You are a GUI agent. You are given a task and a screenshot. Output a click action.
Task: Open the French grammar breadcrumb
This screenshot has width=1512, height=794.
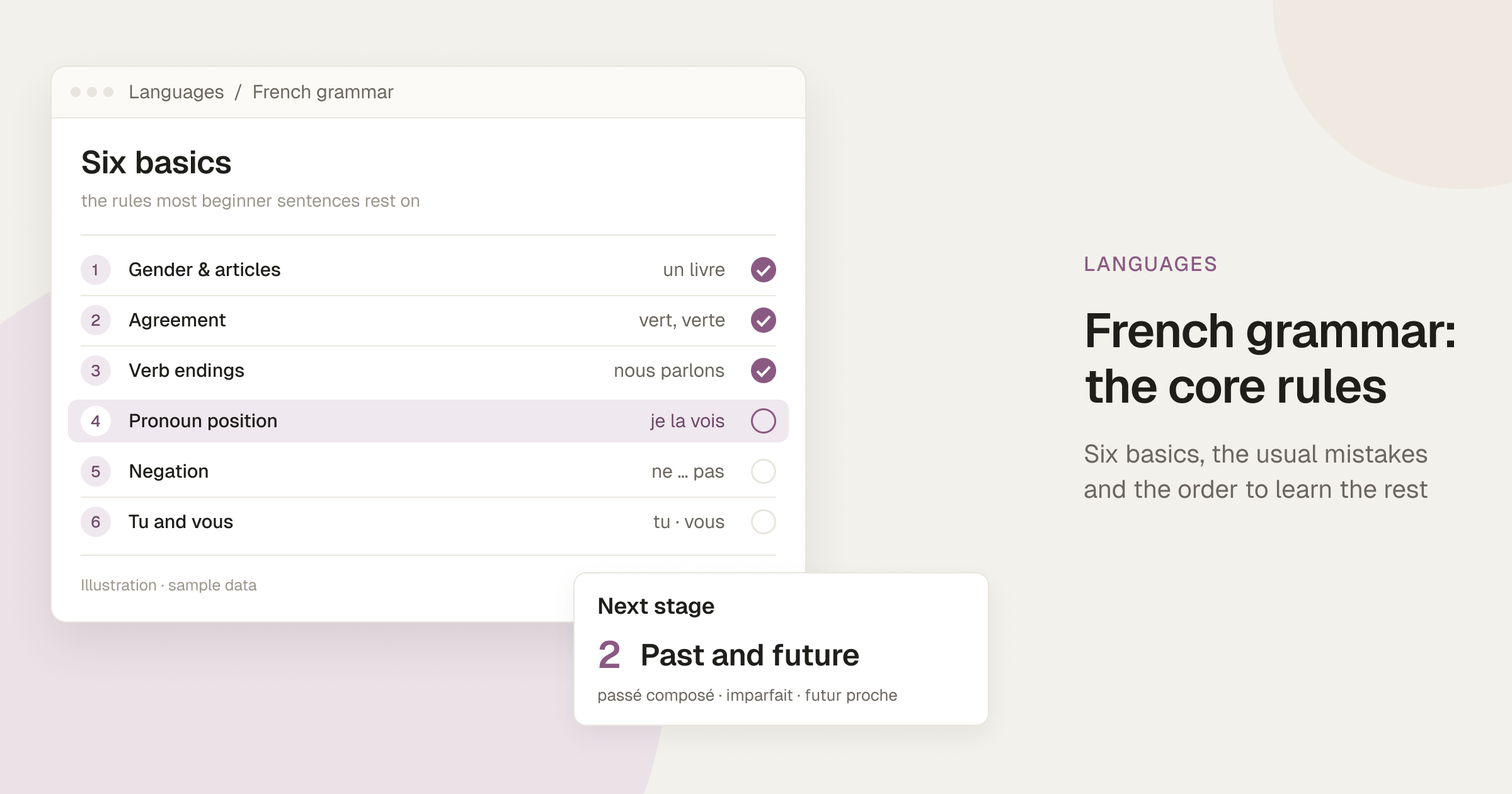pos(323,92)
